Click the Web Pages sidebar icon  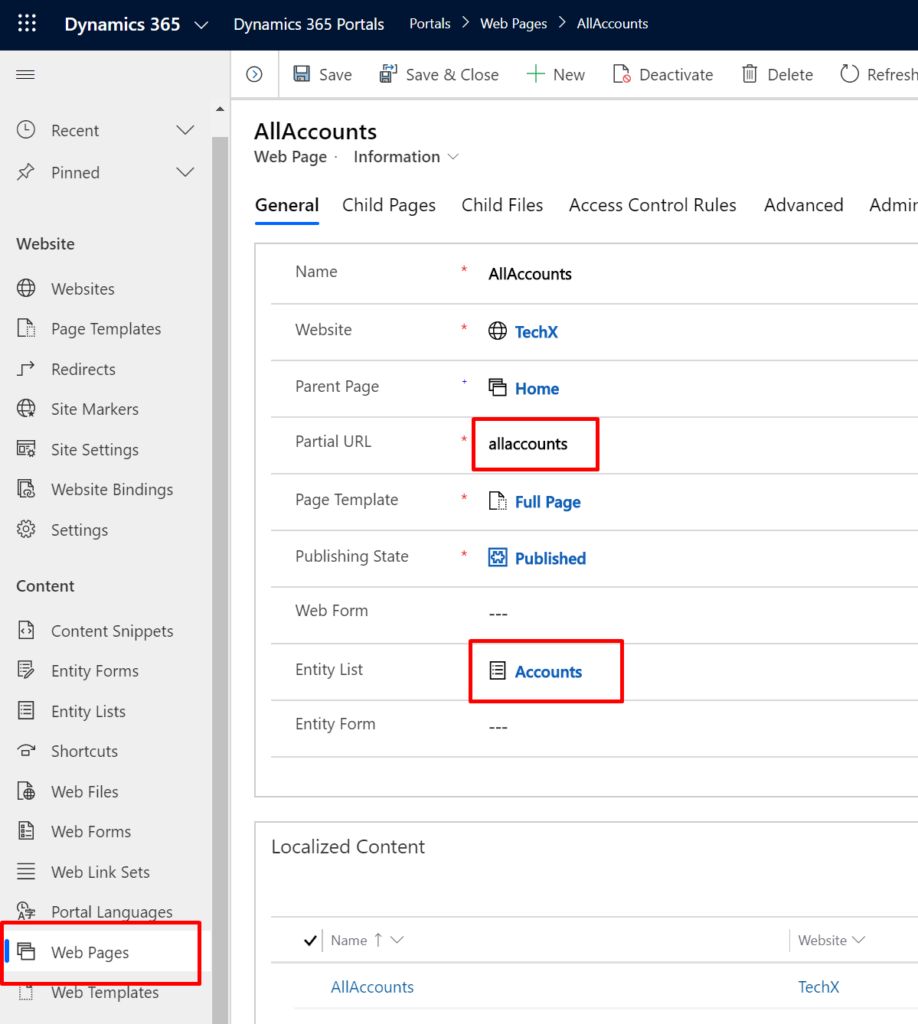point(26,952)
